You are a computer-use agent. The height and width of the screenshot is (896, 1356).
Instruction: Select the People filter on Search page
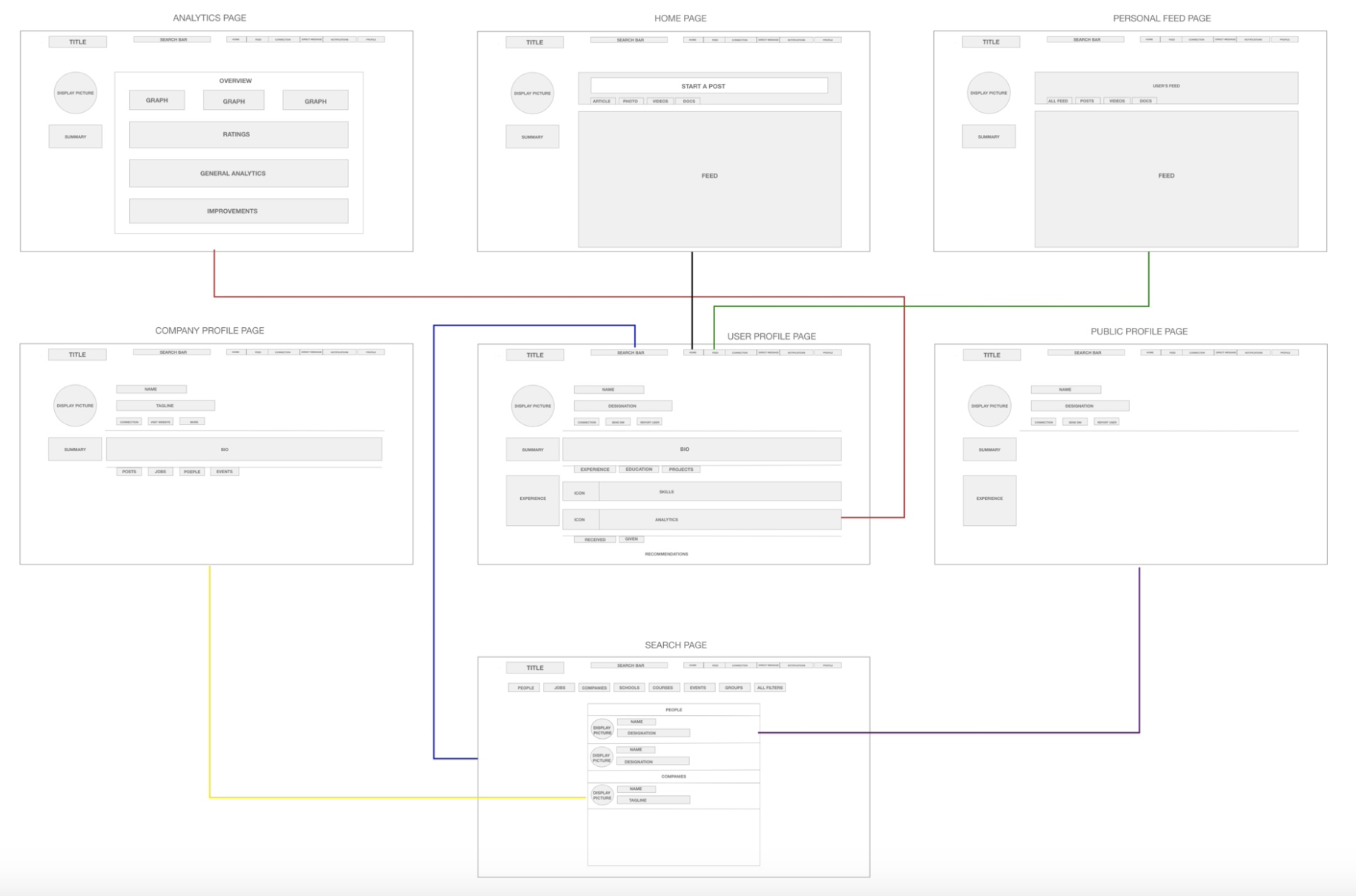pos(524,688)
